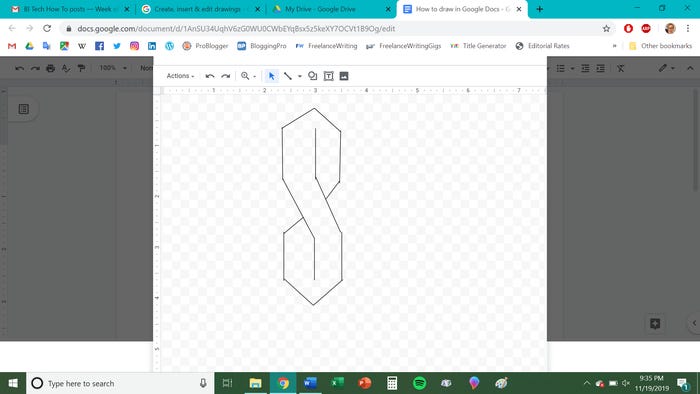Select How to draw in Google Docs tab
Viewport: 700px width, 394px height.
coord(462,9)
